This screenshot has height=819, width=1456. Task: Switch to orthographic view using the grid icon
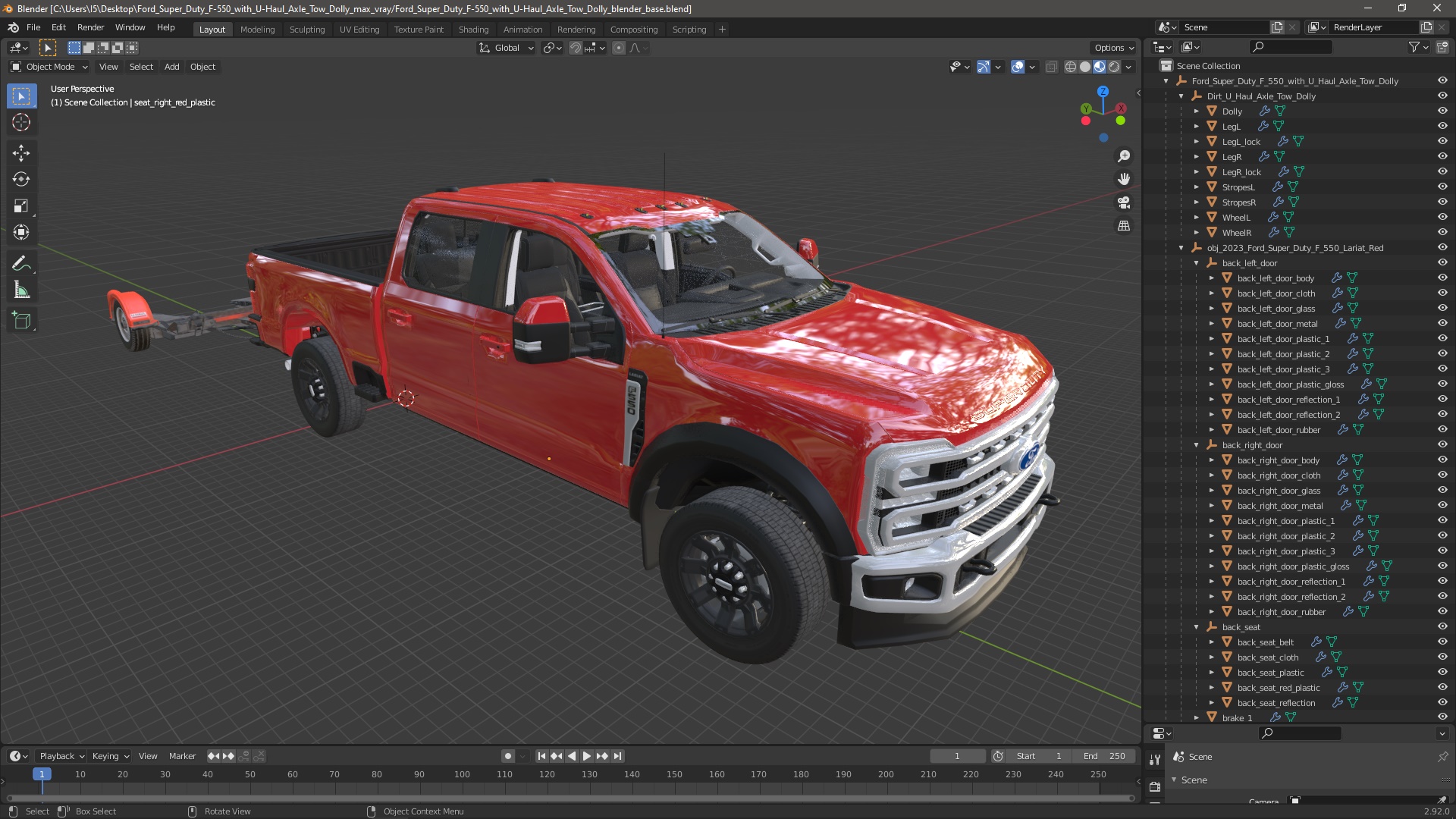click(1124, 226)
